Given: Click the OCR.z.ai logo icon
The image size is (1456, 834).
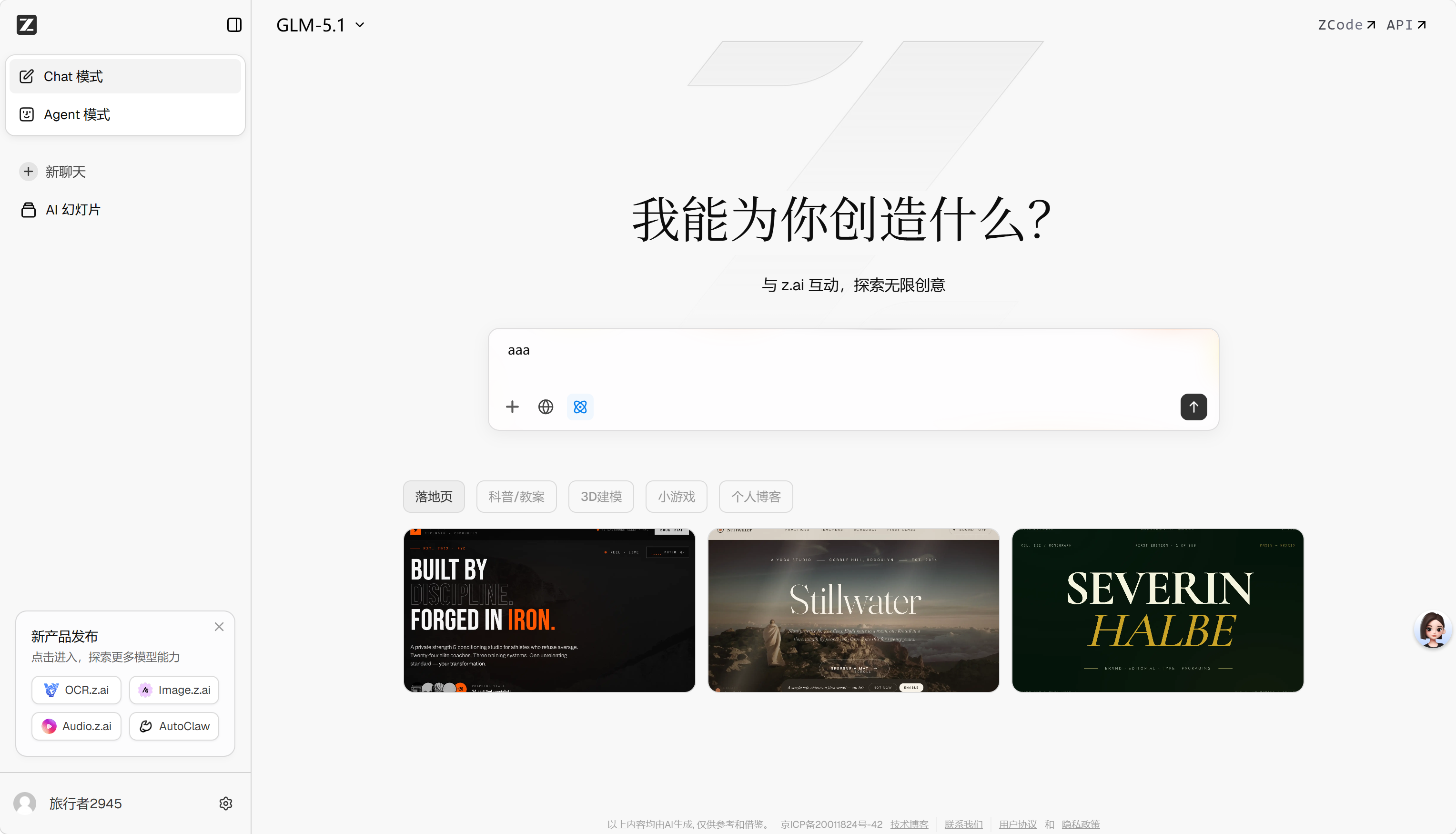Looking at the screenshot, I should point(51,690).
